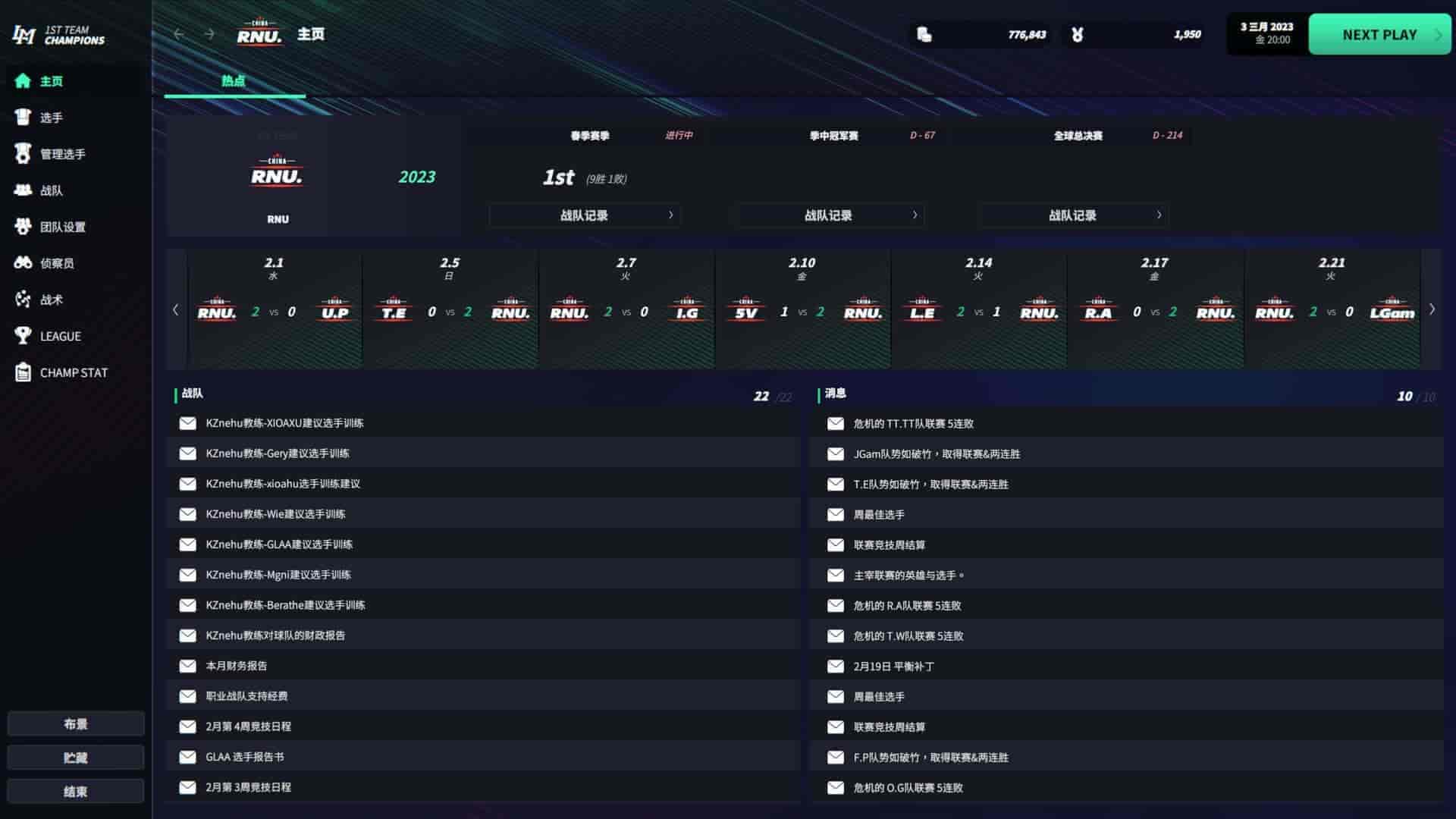Expand 战队记录 under 春季赛季

tap(584, 215)
